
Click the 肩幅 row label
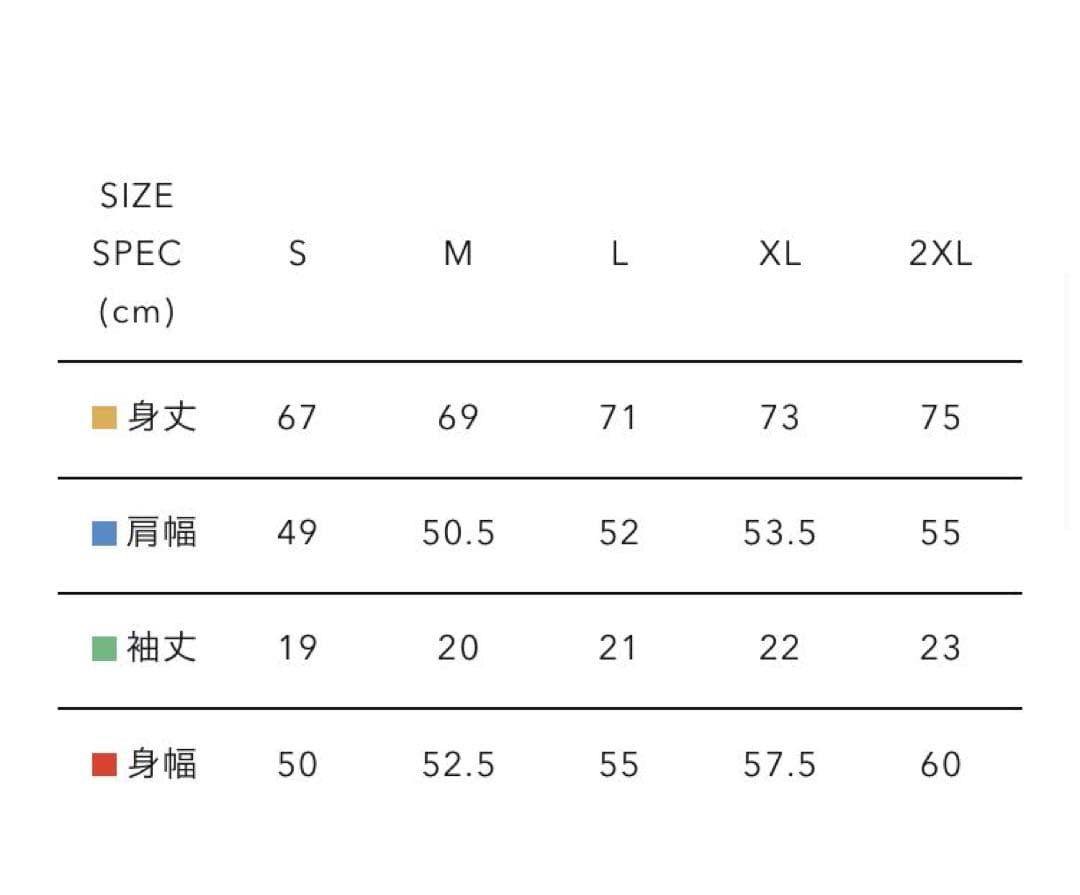[x=162, y=533]
